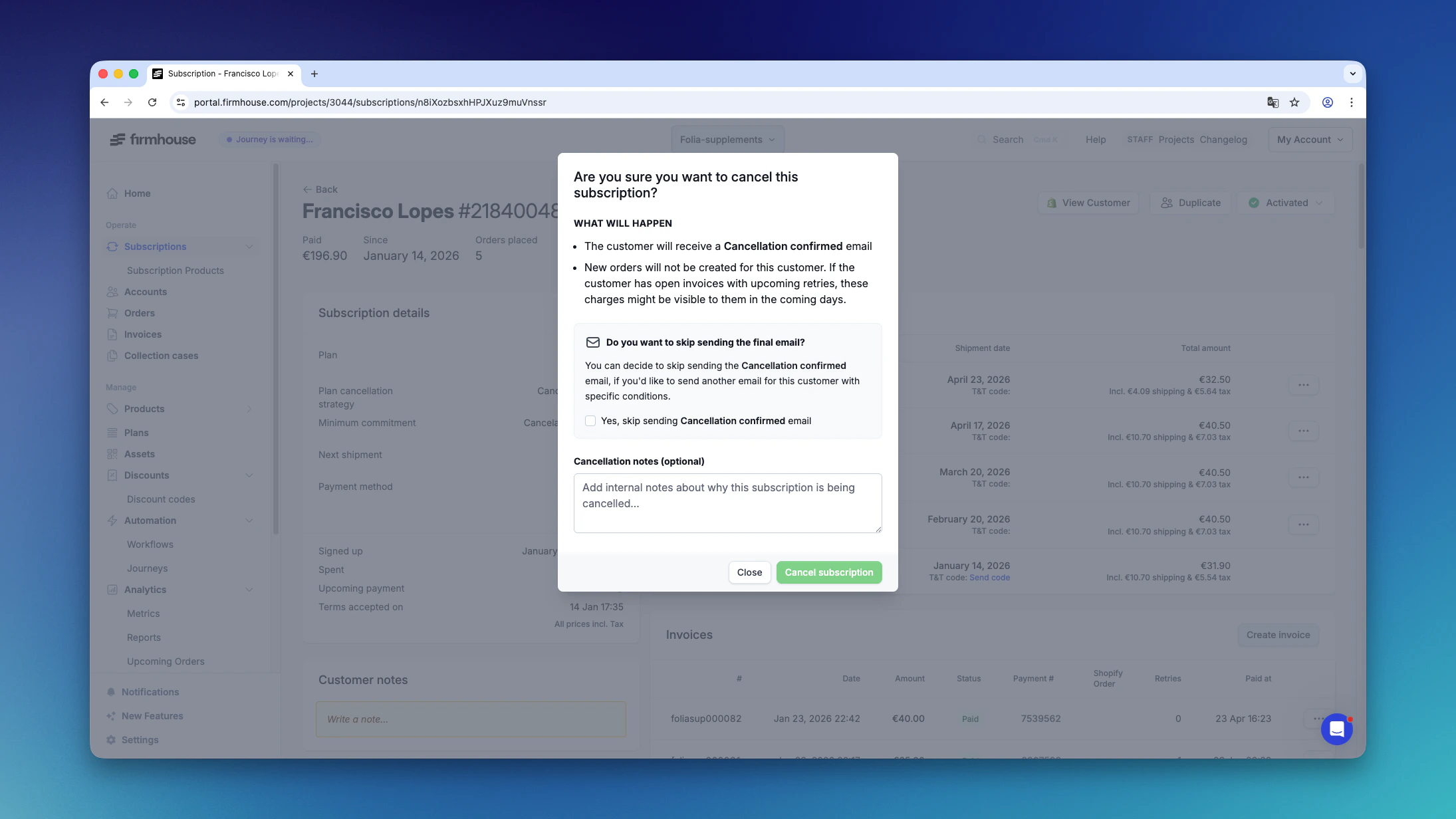Open the Activated status dropdown
The width and height of the screenshot is (1456, 819).
(x=1285, y=203)
